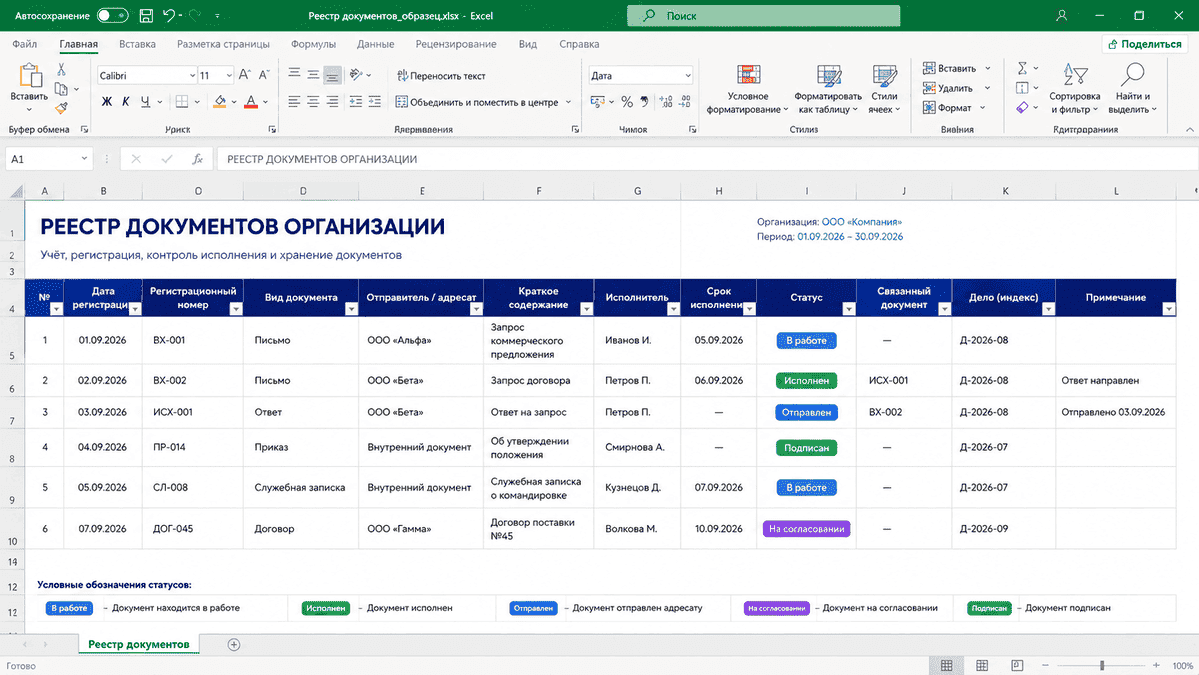
Task: Center cell text horizontally
Action: click(x=314, y=102)
